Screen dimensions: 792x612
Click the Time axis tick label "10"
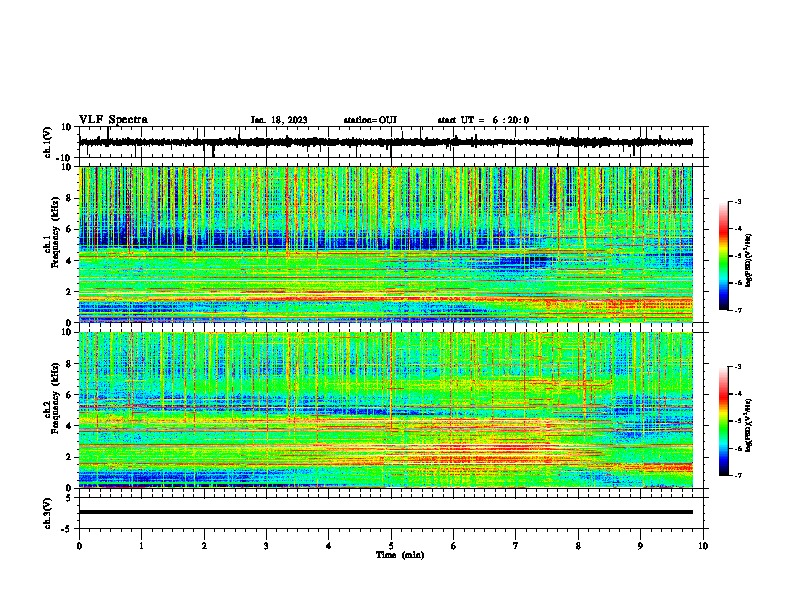pyautogui.click(x=703, y=546)
